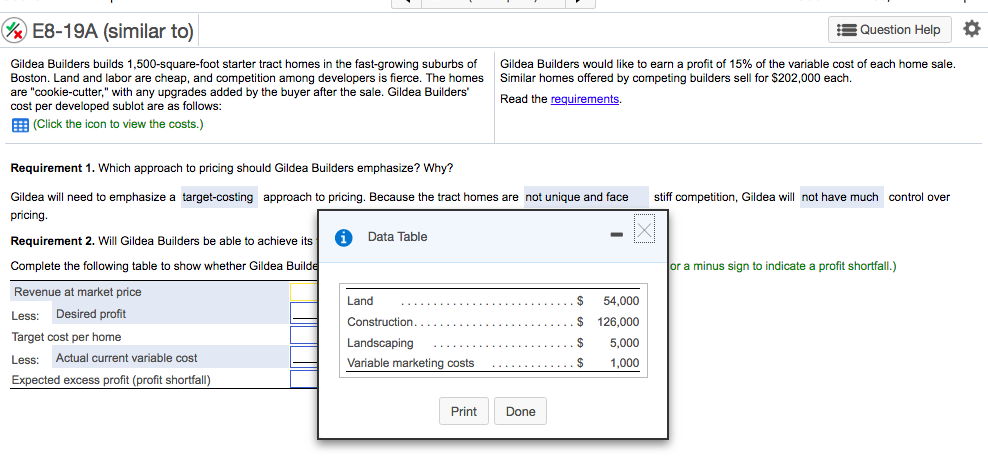Close the Data Table dialog

pyautogui.click(x=644, y=229)
